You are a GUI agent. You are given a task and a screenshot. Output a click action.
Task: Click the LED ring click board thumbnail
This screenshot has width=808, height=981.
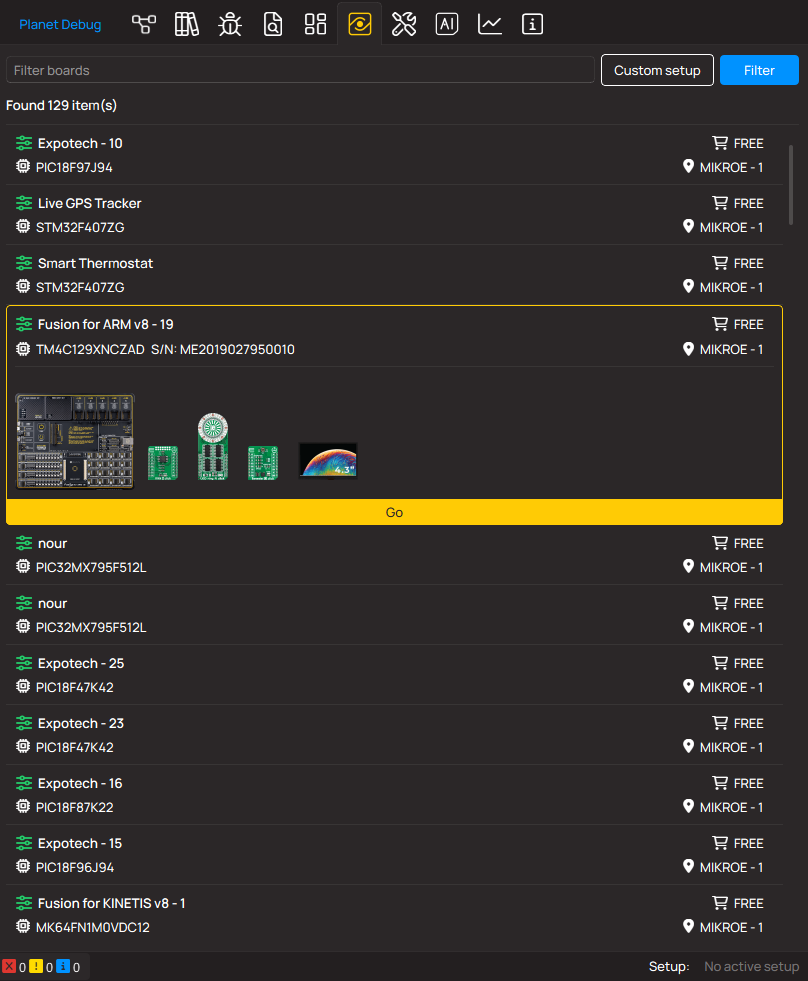[x=213, y=446]
